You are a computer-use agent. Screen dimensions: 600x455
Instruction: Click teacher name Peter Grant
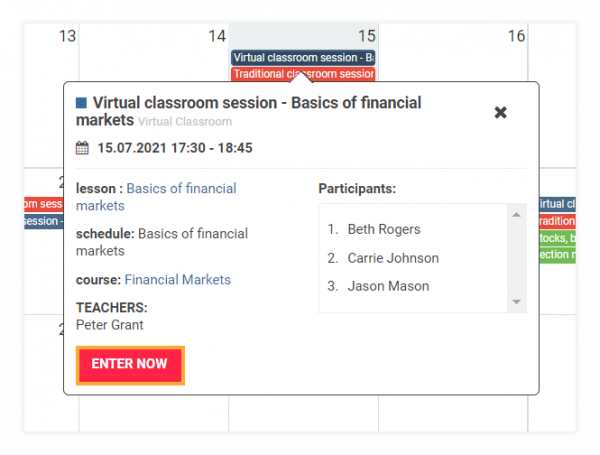[109, 325]
